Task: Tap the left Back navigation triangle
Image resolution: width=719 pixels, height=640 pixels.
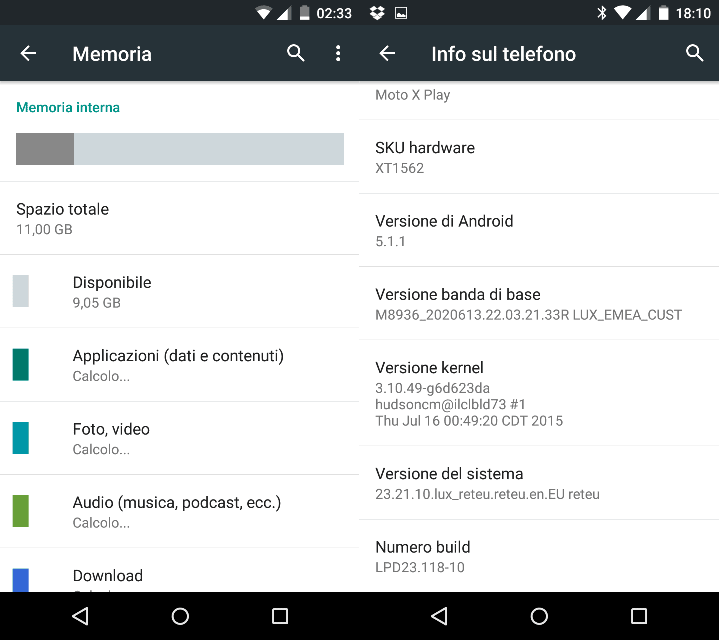Action: (x=81, y=616)
